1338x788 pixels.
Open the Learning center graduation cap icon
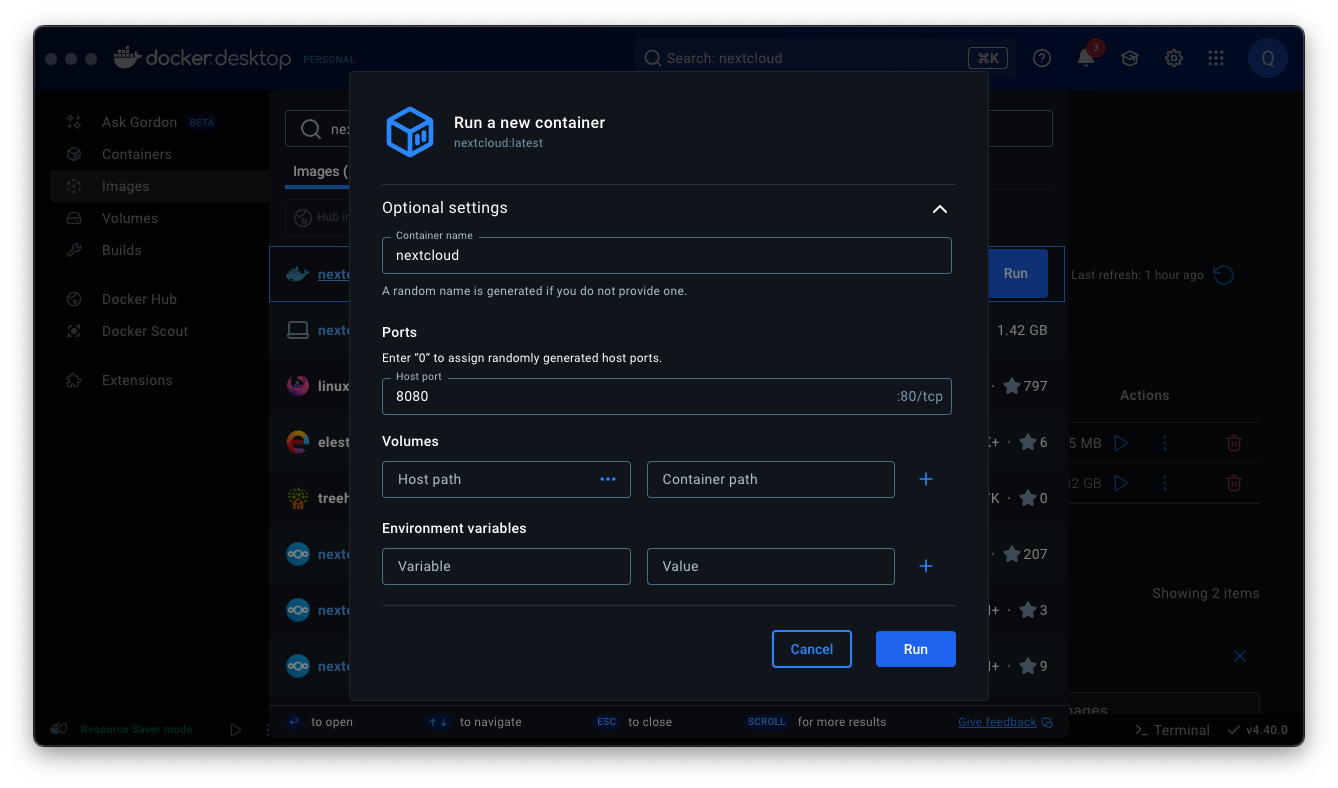click(1130, 58)
